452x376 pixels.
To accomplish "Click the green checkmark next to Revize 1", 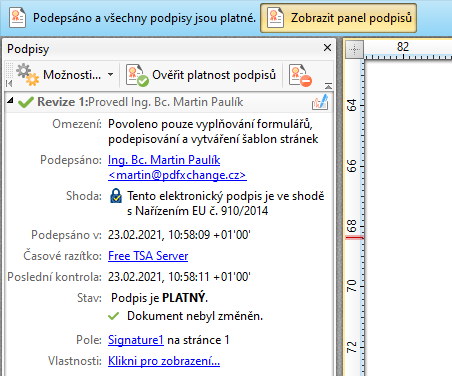I will coord(26,102).
